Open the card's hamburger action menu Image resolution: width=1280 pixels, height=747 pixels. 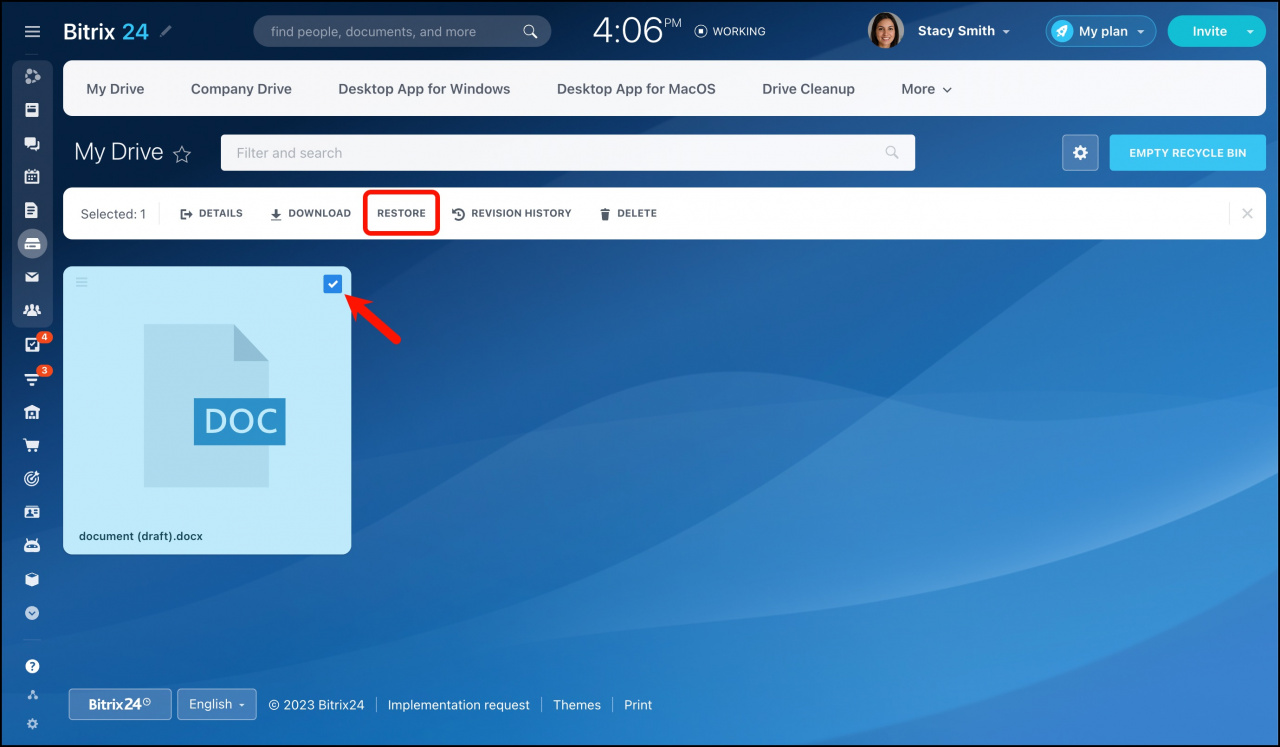point(82,282)
